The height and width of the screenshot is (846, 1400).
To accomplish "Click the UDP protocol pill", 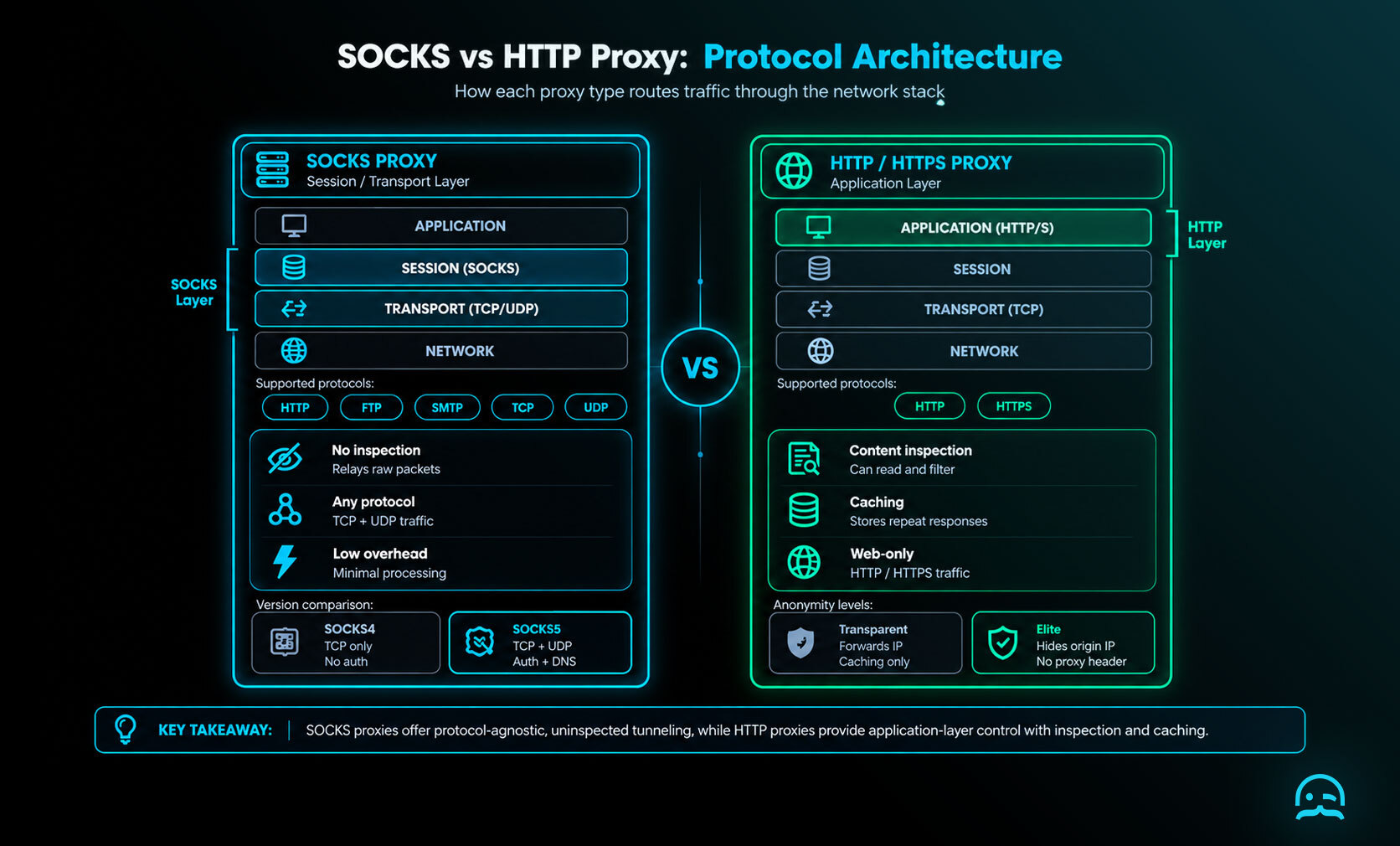I will [596, 407].
